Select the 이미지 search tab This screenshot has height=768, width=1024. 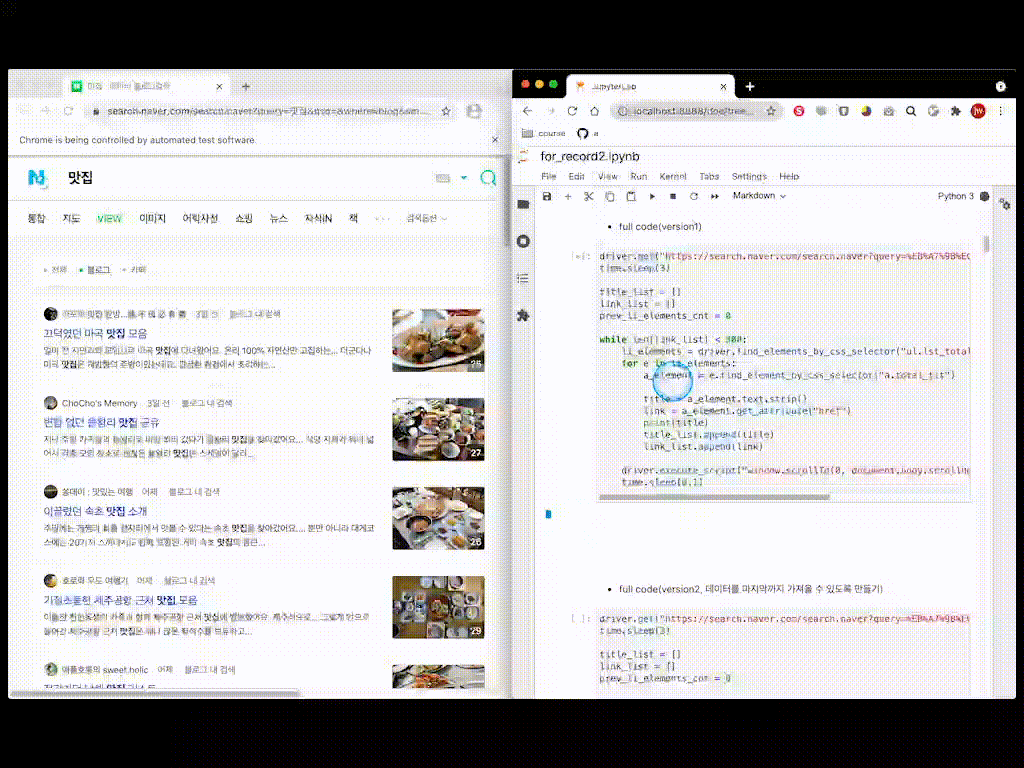point(152,218)
